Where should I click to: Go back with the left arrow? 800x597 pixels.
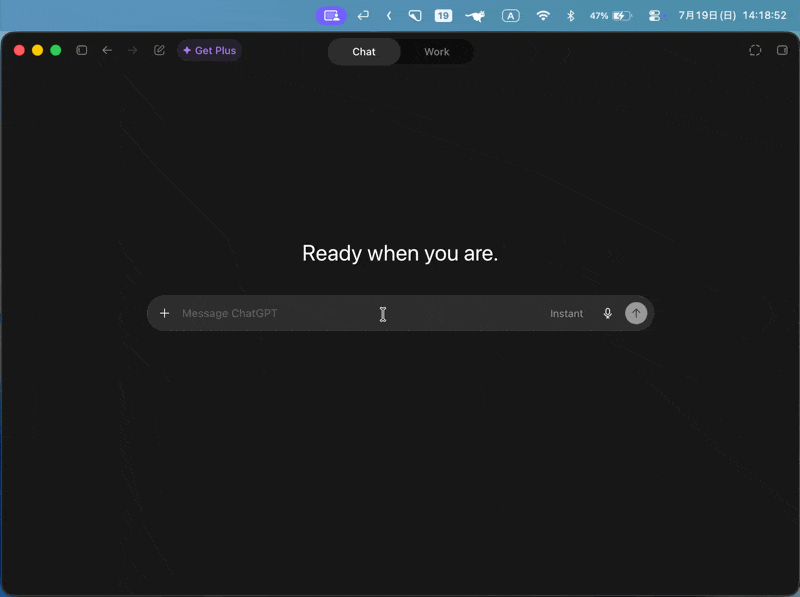(x=107, y=50)
